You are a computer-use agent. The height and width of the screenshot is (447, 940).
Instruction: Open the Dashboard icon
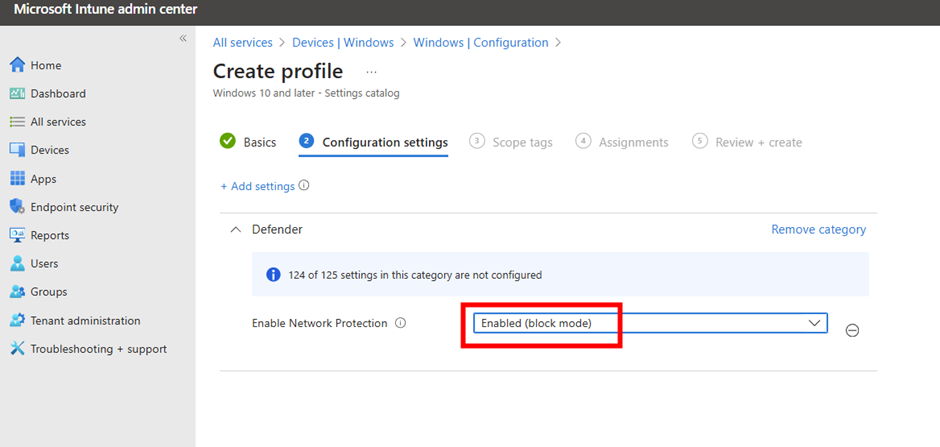[x=17, y=93]
